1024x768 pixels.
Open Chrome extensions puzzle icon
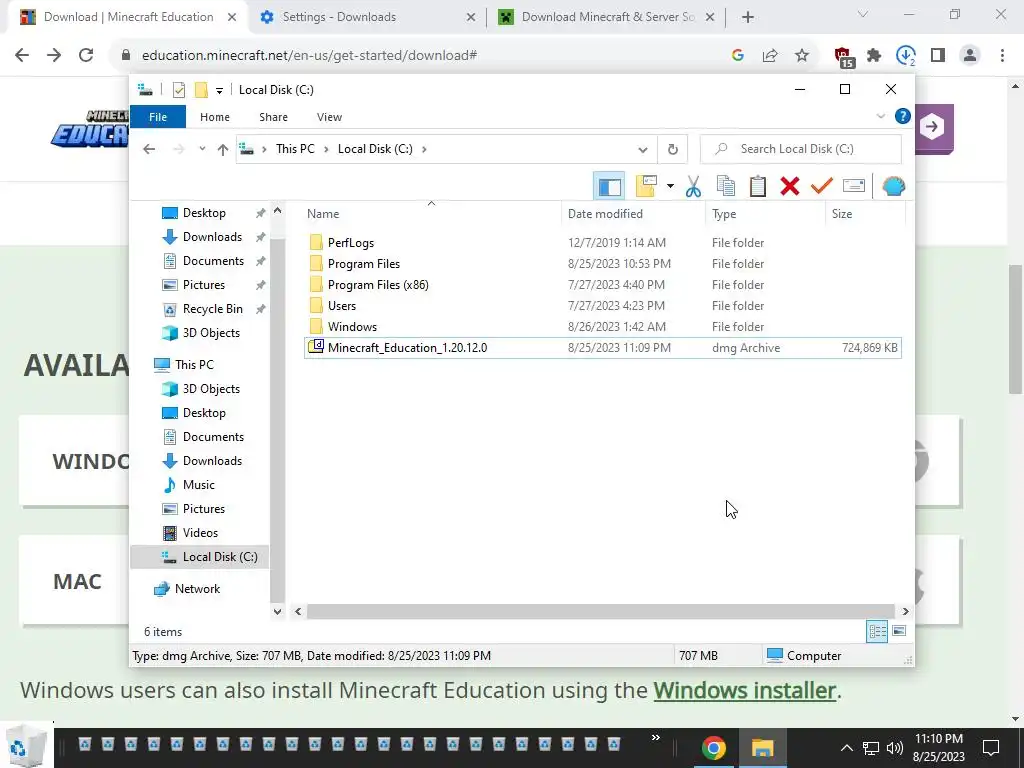(x=874, y=56)
